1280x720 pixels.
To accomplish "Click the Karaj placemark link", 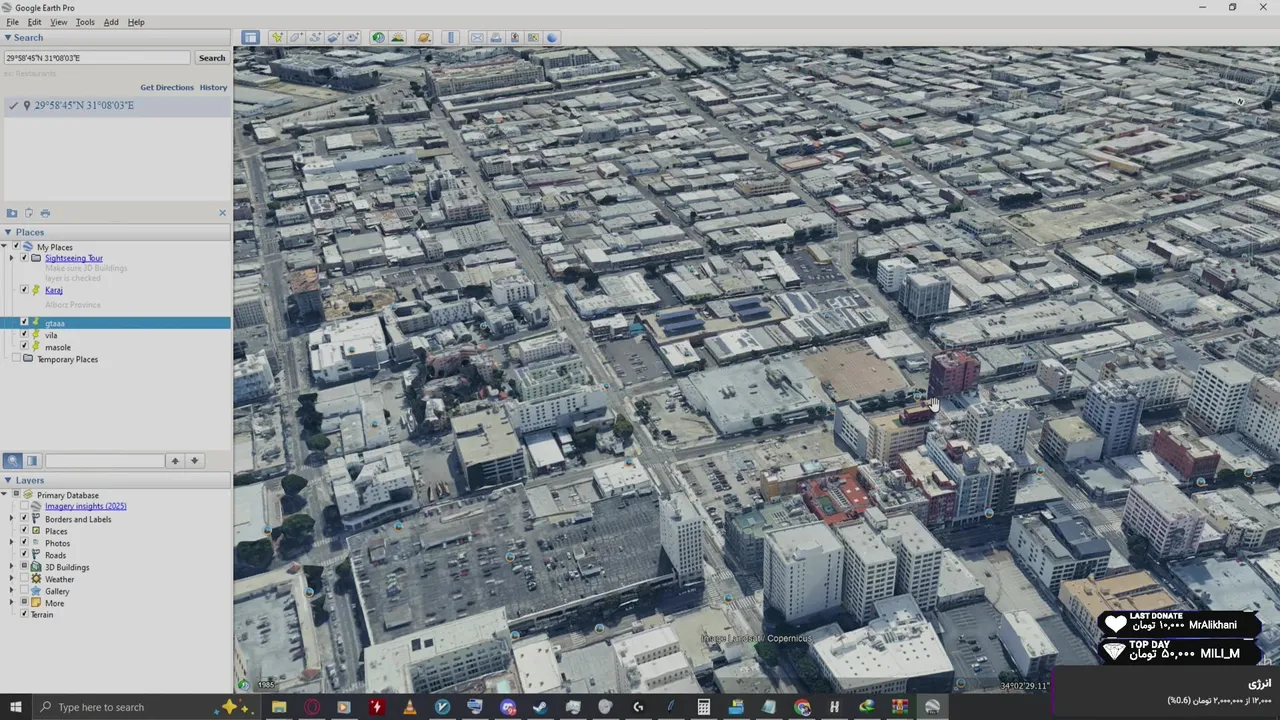I will coord(54,290).
